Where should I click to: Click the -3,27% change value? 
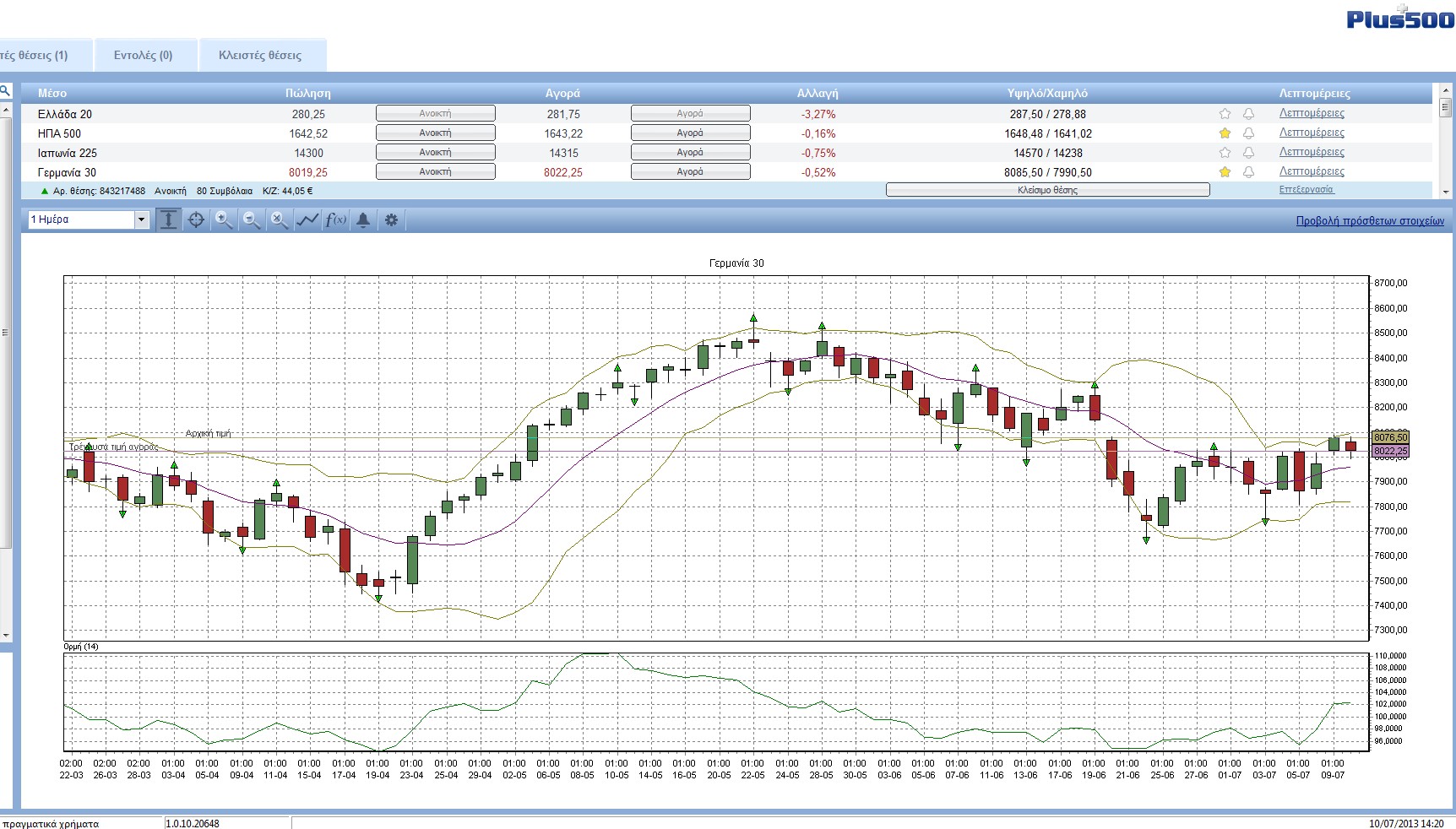[818, 114]
